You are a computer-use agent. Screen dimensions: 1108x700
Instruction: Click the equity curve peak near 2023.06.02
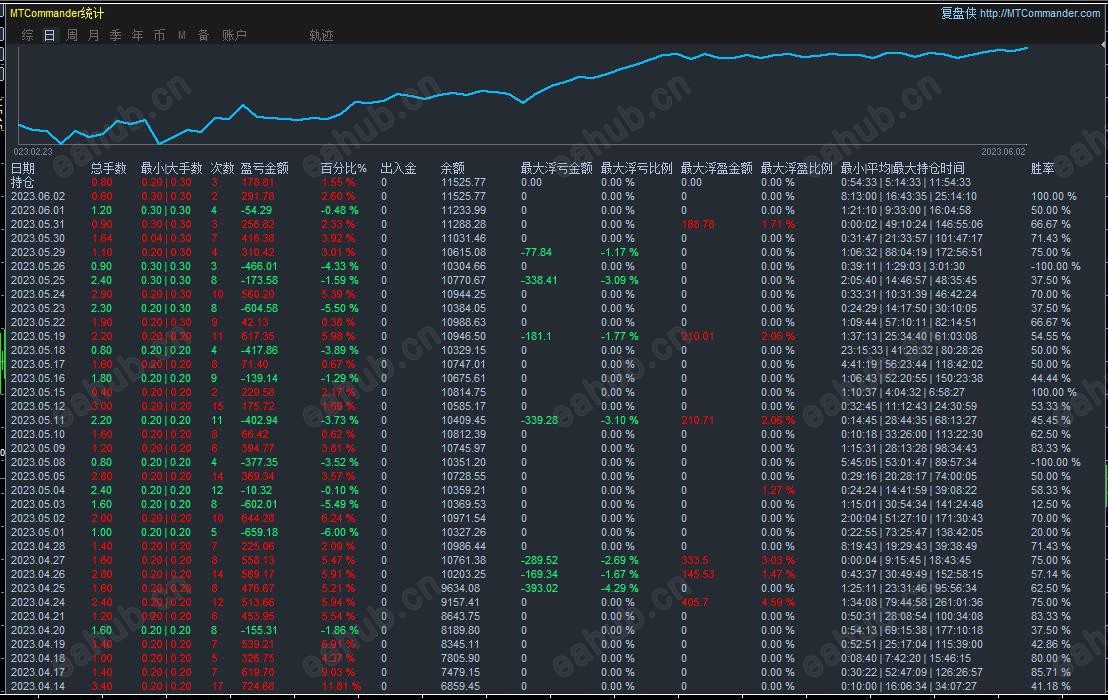pyautogui.click(x=1026, y=48)
